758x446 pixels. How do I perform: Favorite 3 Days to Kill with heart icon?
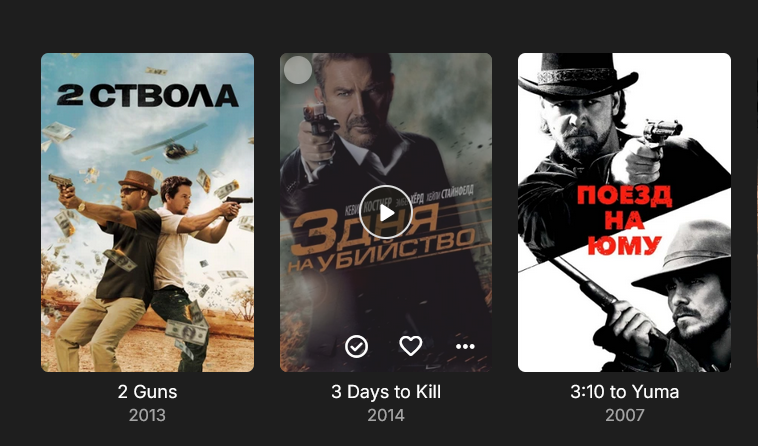click(x=411, y=346)
